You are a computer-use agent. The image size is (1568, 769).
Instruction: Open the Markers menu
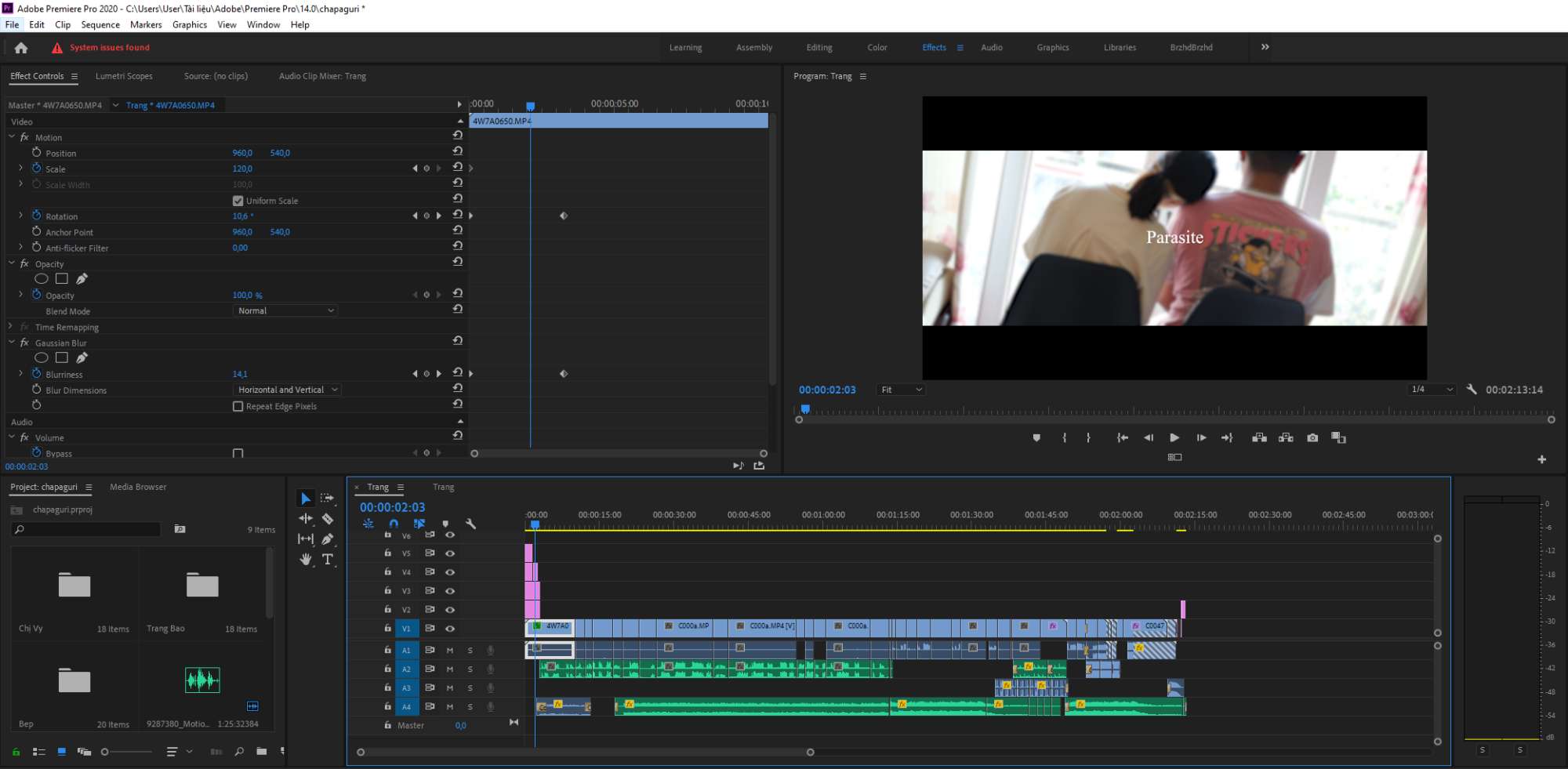click(x=146, y=25)
